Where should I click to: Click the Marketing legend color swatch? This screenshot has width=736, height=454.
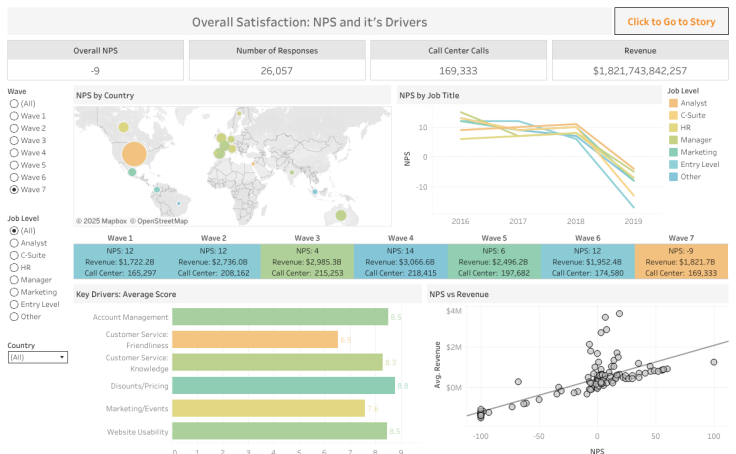[x=672, y=152]
